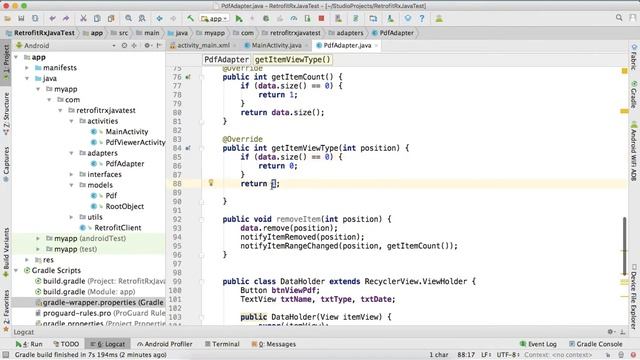Open the Build Variants side panel
Screen dimensions: 640x360
pyautogui.click(x=6, y=253)
